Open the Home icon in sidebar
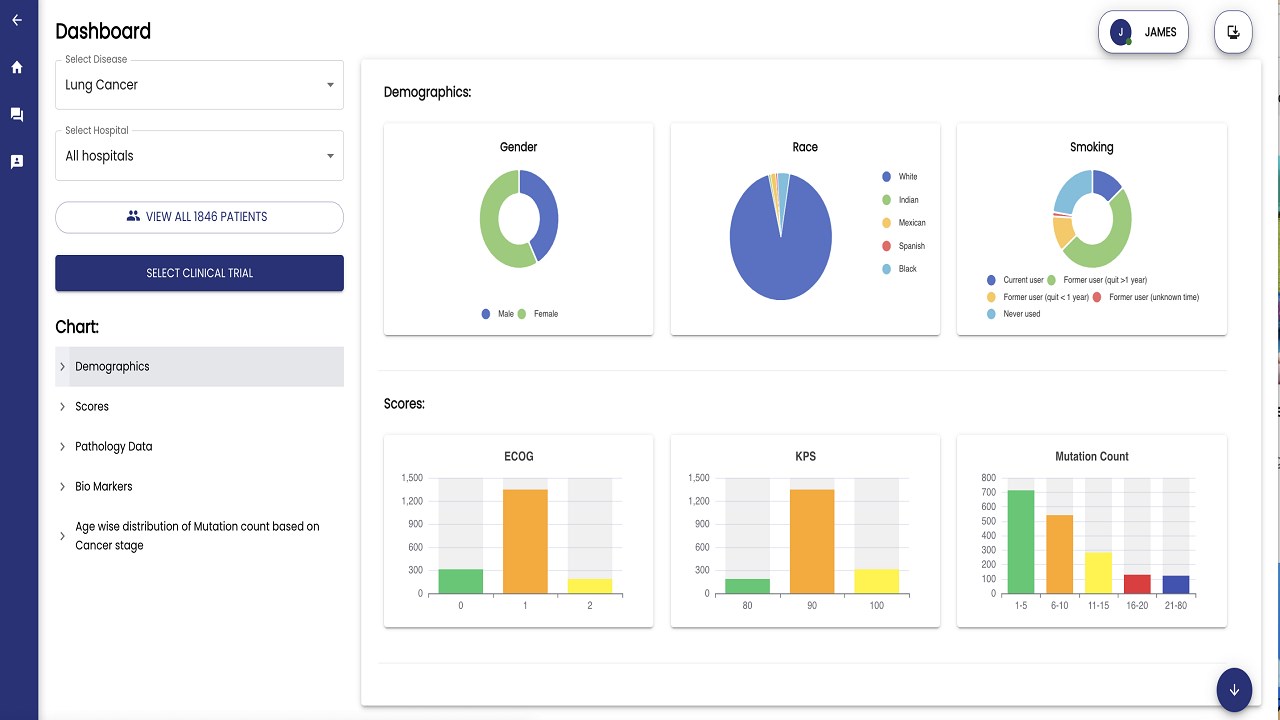Image resolution: width=1280 pixels, height=720 pixels. point(17,68)
